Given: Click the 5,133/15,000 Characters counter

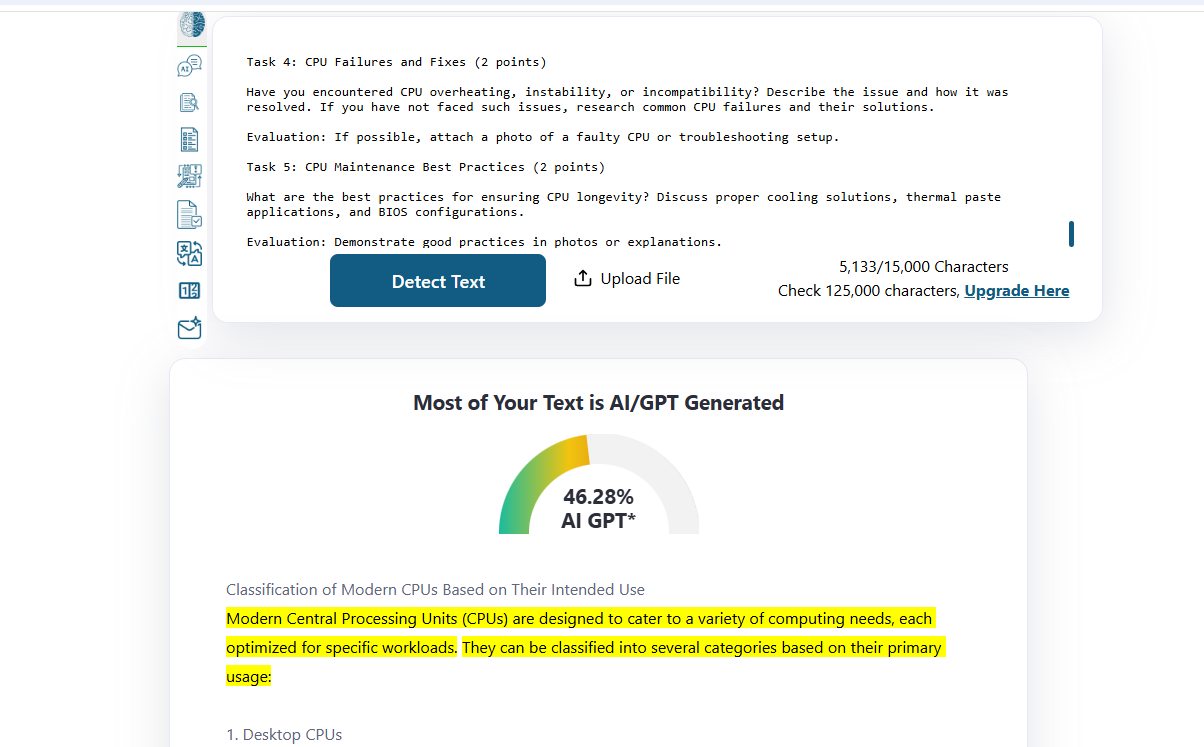Looking at the screenshot, I should tap(924, 267).
